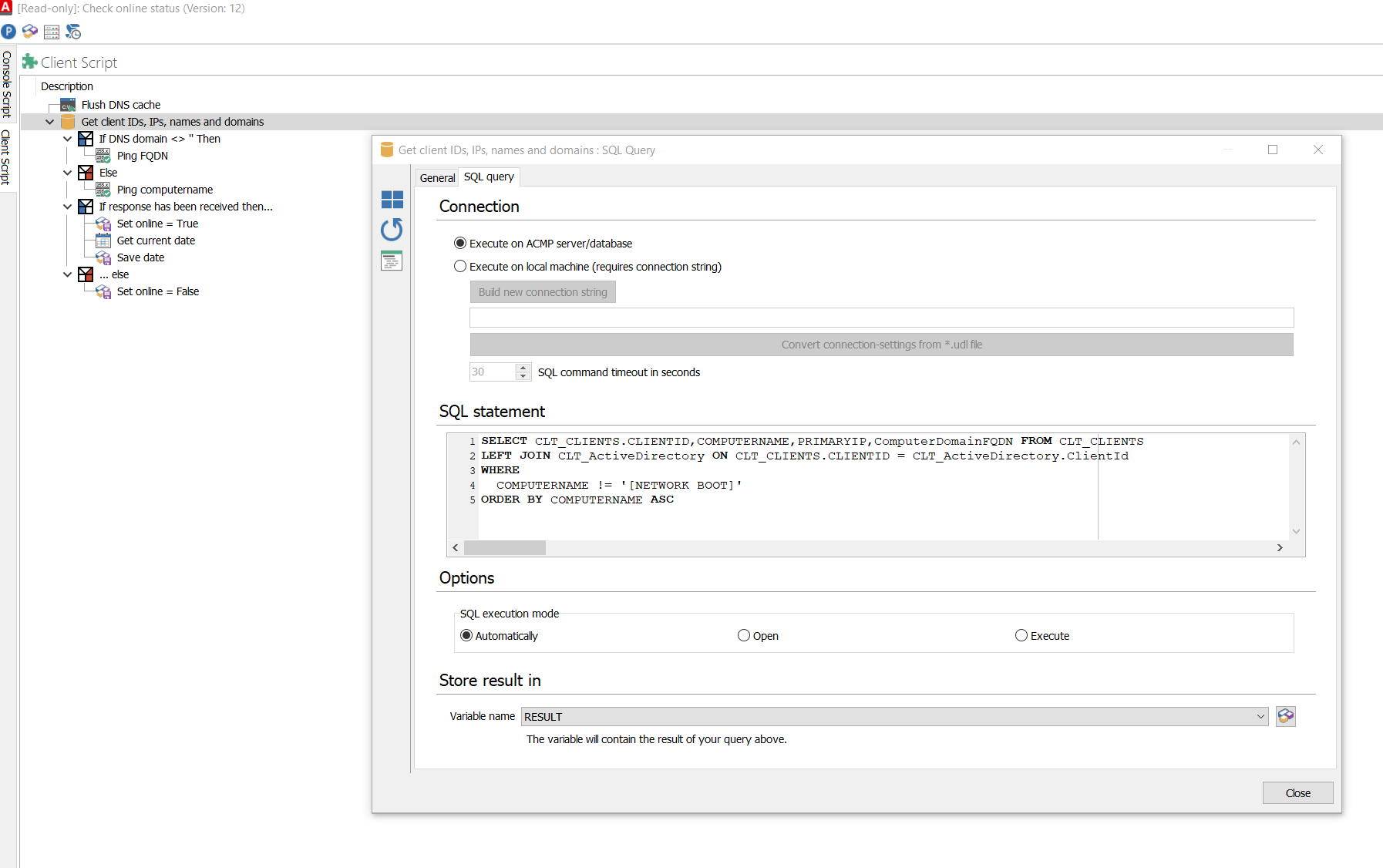Screen dimensions: 1383x868
Task: Select the Open SQL execution mode
Action: [744, 636]
